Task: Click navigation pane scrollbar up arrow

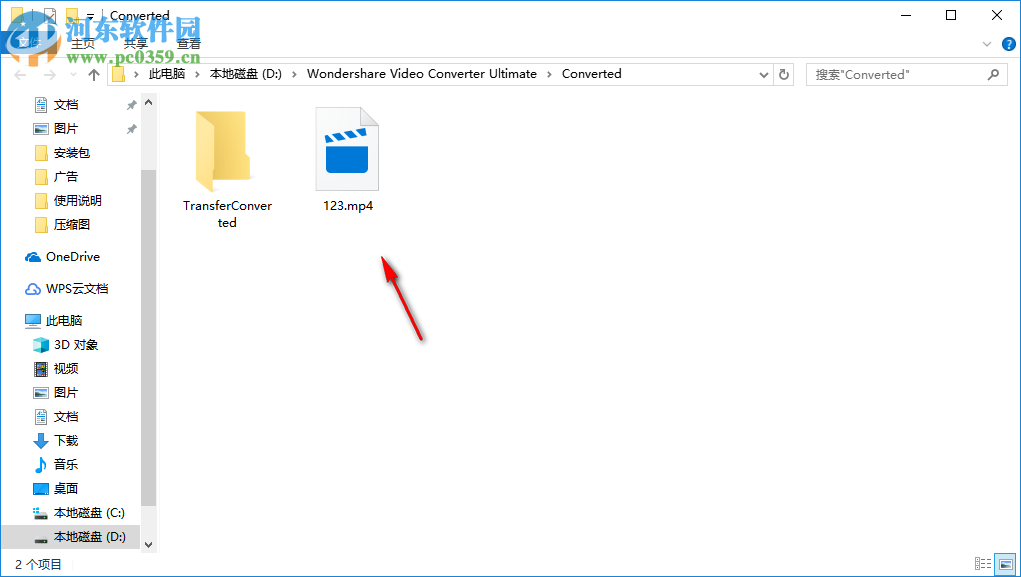Action: tap(148, 102)
